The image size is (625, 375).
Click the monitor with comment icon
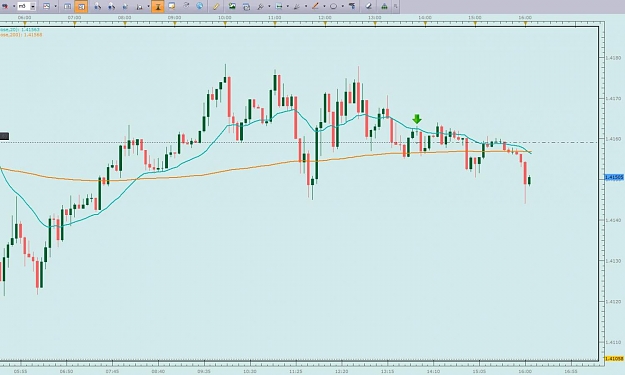pos(172,6)
